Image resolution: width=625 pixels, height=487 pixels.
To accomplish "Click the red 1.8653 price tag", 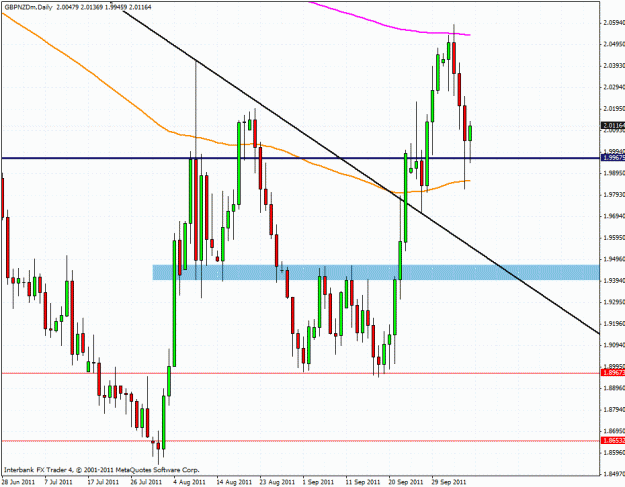I will [x=613, y=440].
